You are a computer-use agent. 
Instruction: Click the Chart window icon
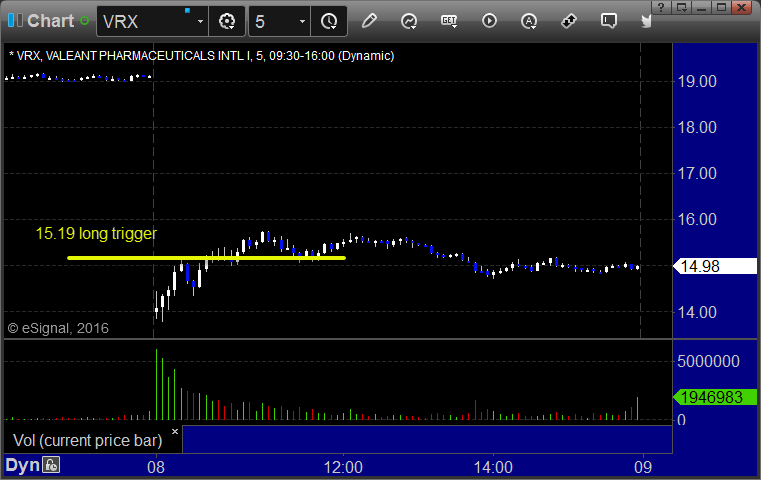coord(15,21)
